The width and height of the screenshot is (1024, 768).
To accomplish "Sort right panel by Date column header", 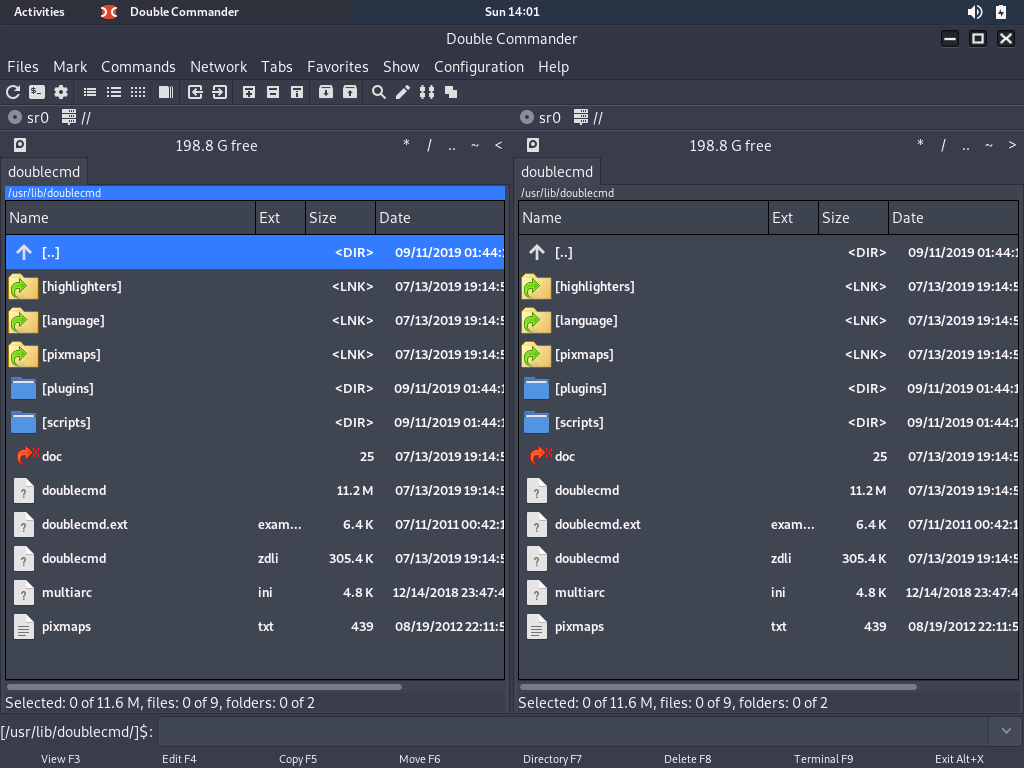I will click(x=953, y=217).
